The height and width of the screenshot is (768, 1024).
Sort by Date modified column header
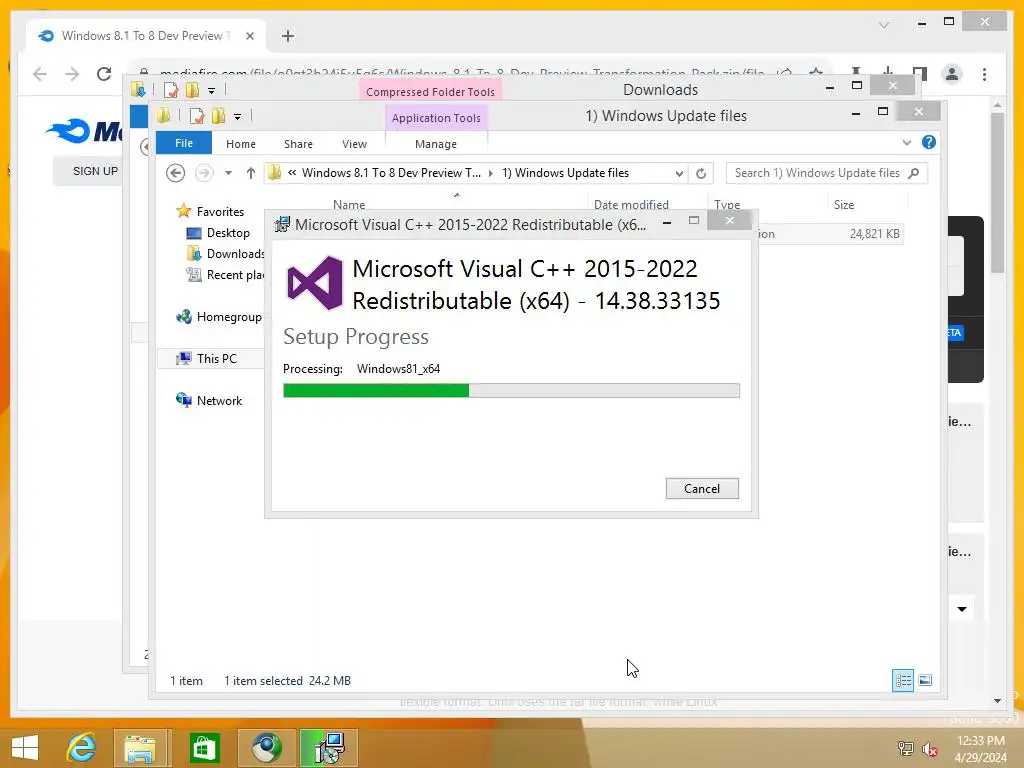click(631, 204)
